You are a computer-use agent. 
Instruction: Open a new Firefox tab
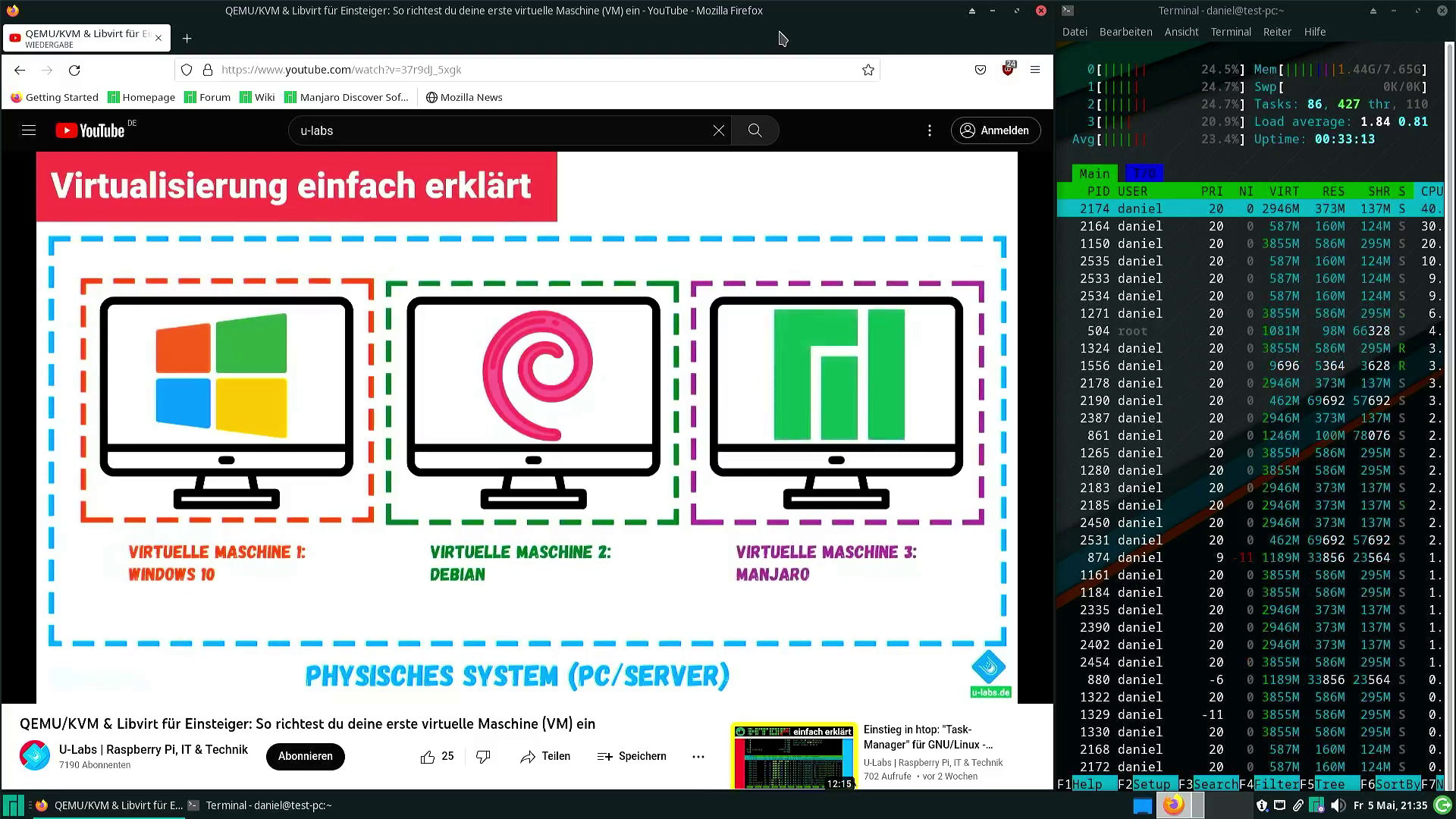(x=187, y=38)
